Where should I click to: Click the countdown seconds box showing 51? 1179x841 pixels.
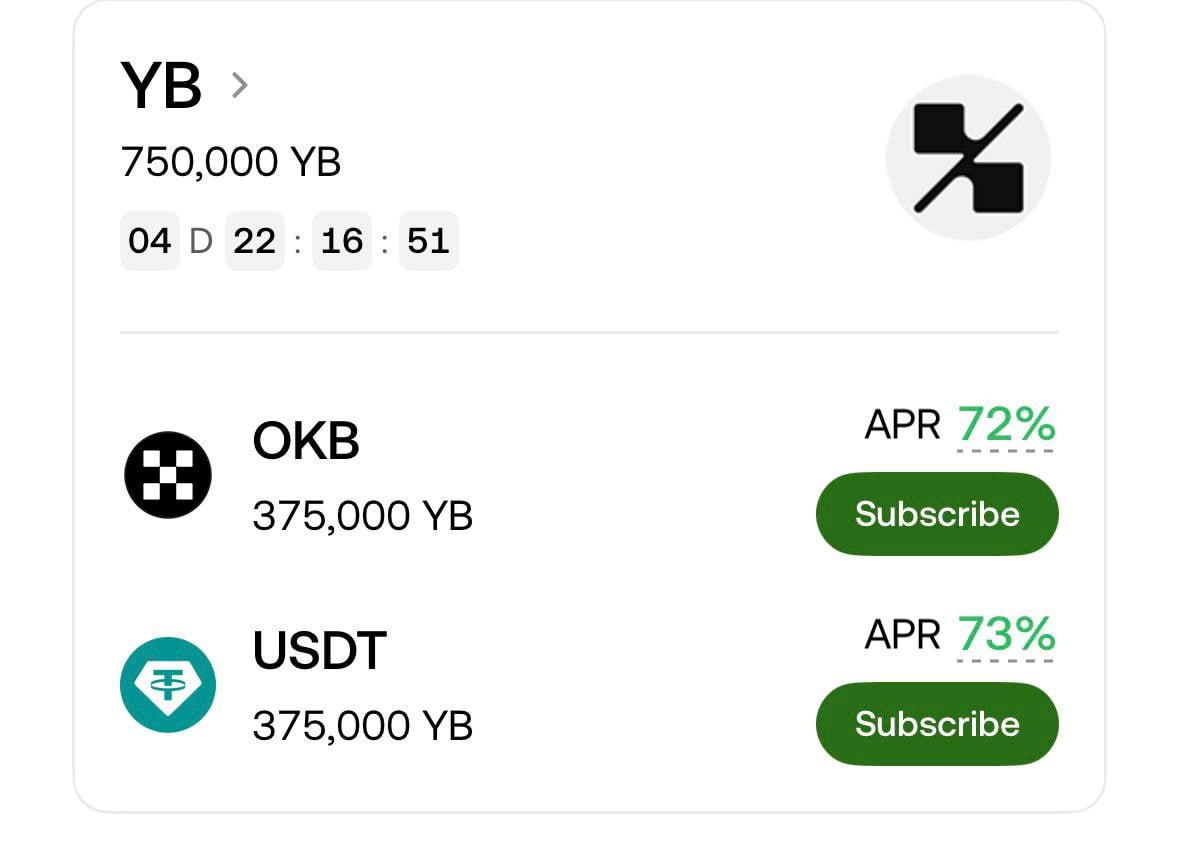click(x=428, y=241)
